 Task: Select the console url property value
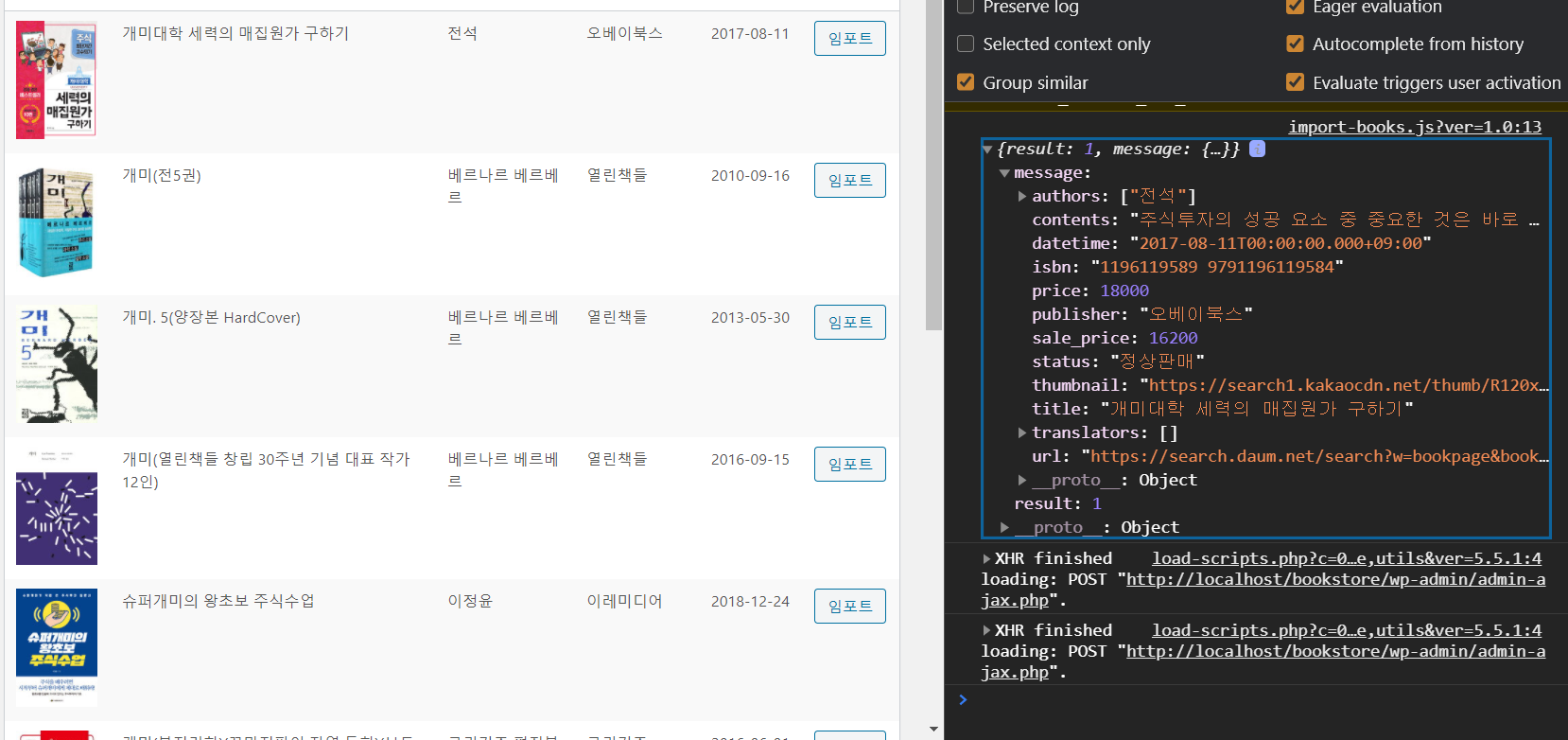click(x=1315, y=457)
